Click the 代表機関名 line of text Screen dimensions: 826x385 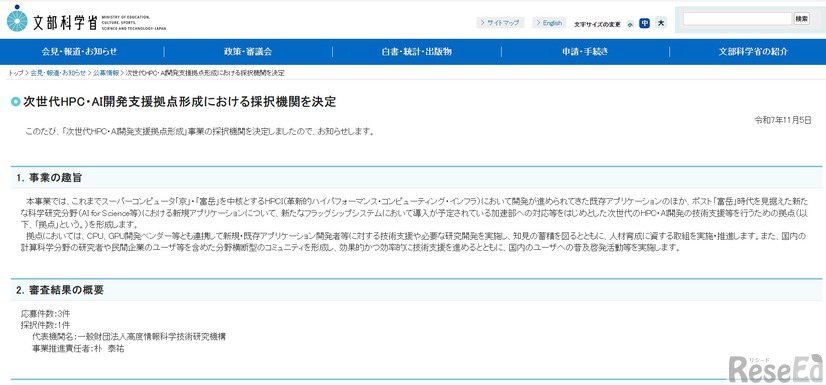click(x=129, y=337)
